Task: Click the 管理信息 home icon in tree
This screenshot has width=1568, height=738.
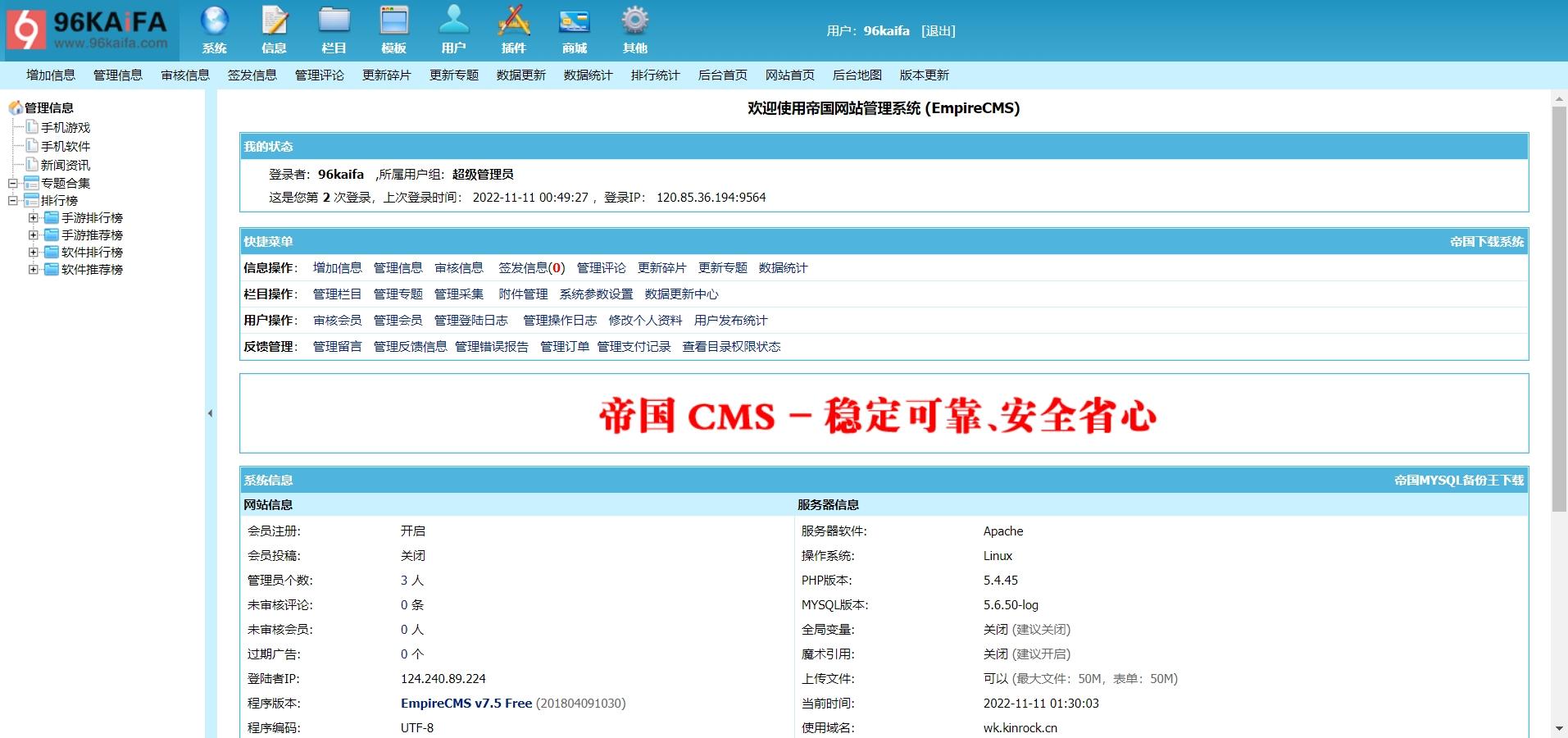Action: coord(16,107)
